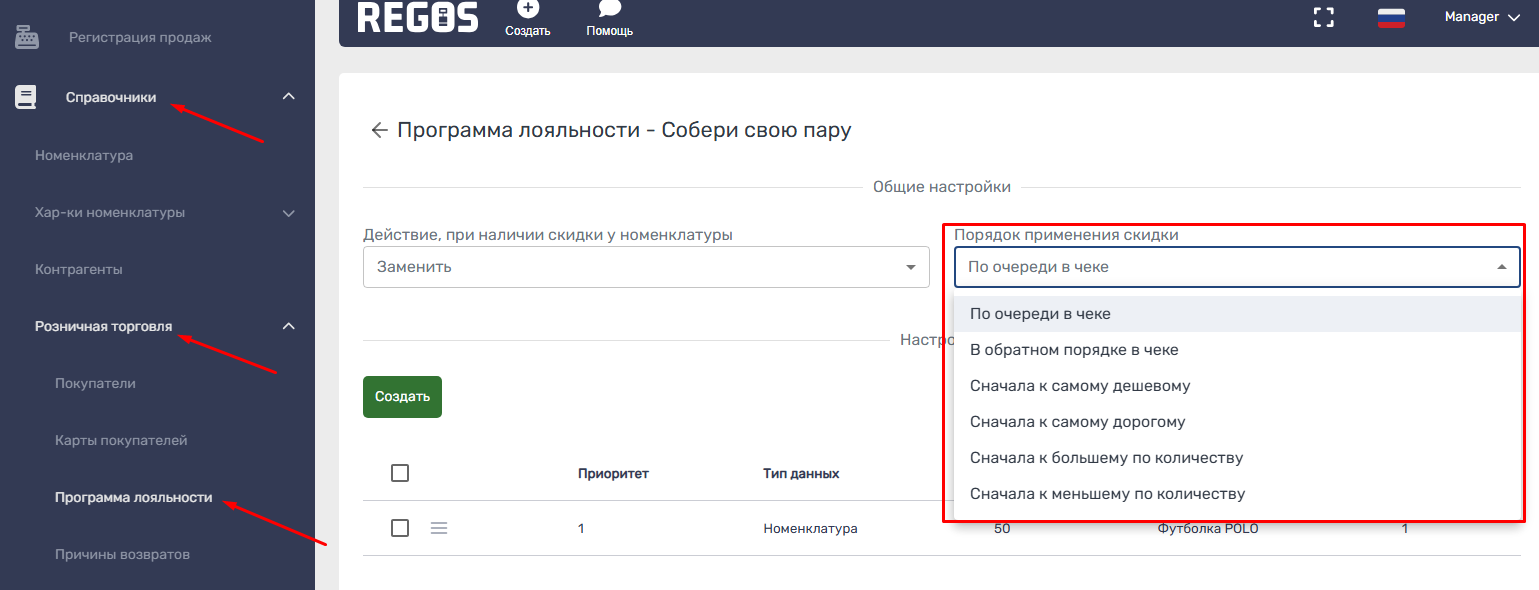Click the Создать plus icon in header

(x=527, y=9)
